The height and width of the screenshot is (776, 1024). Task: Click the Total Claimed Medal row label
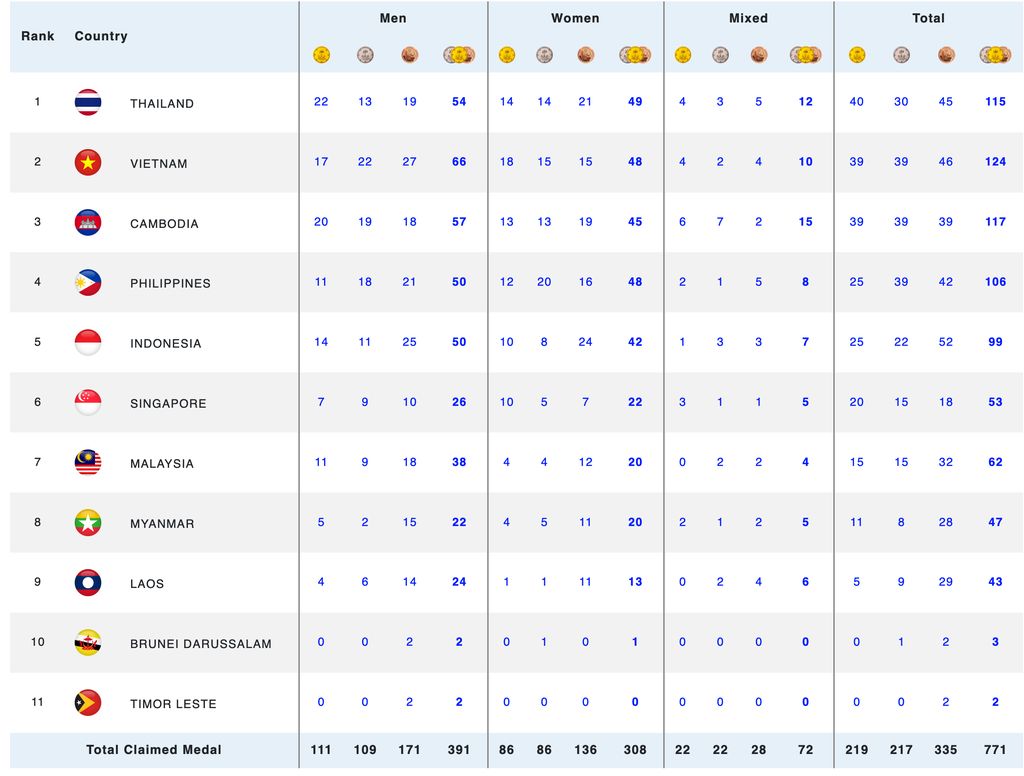click(153, 750)
